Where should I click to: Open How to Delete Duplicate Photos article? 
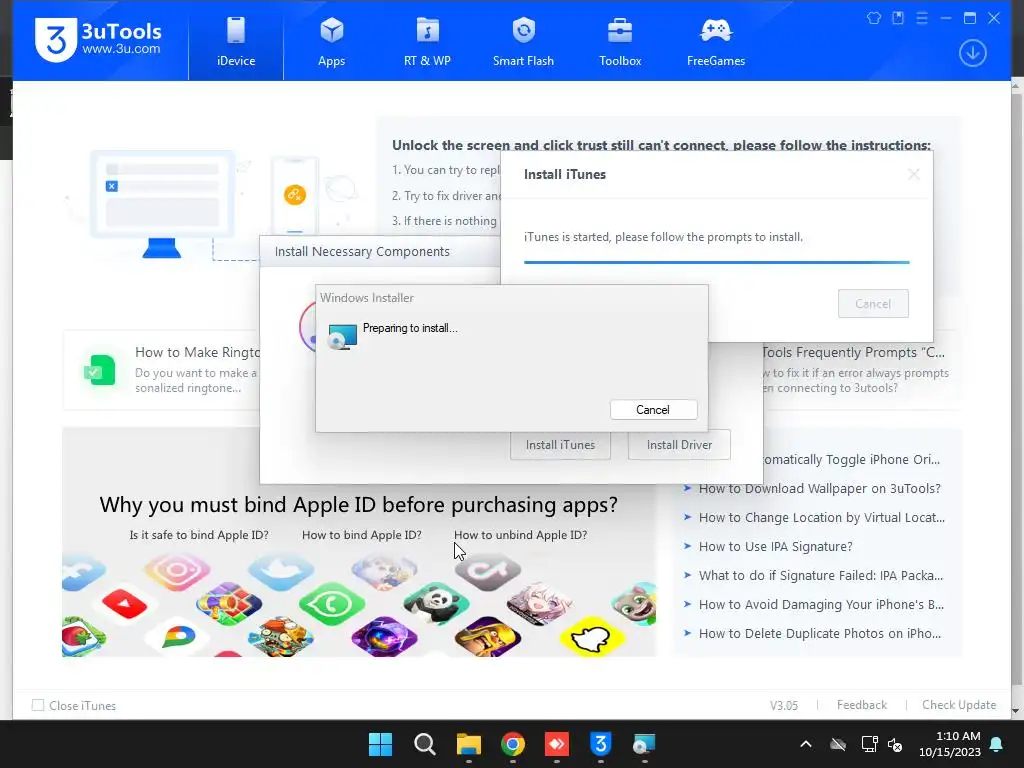(x=820, y=633)
